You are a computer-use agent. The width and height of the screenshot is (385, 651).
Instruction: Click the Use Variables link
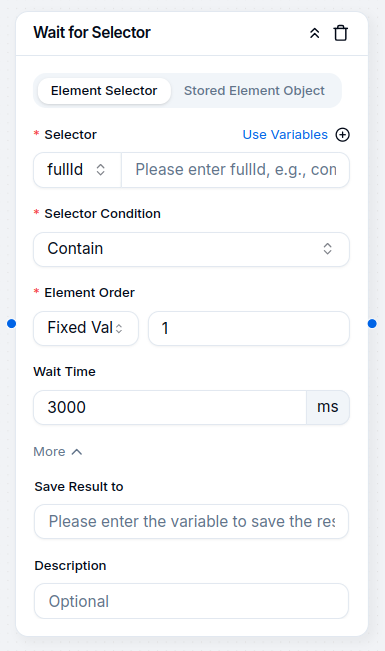[x=285, y=135]
